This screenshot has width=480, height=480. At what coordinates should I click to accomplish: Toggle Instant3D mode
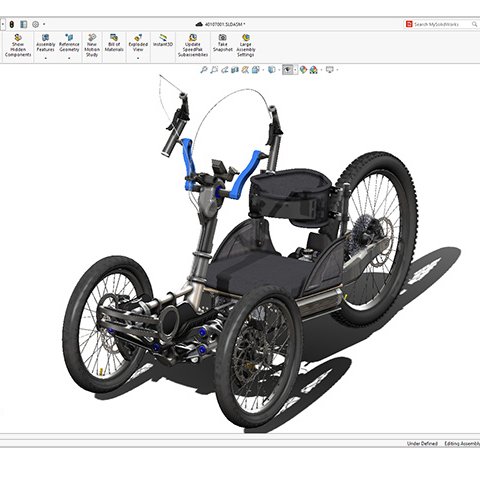click(163, 40)
